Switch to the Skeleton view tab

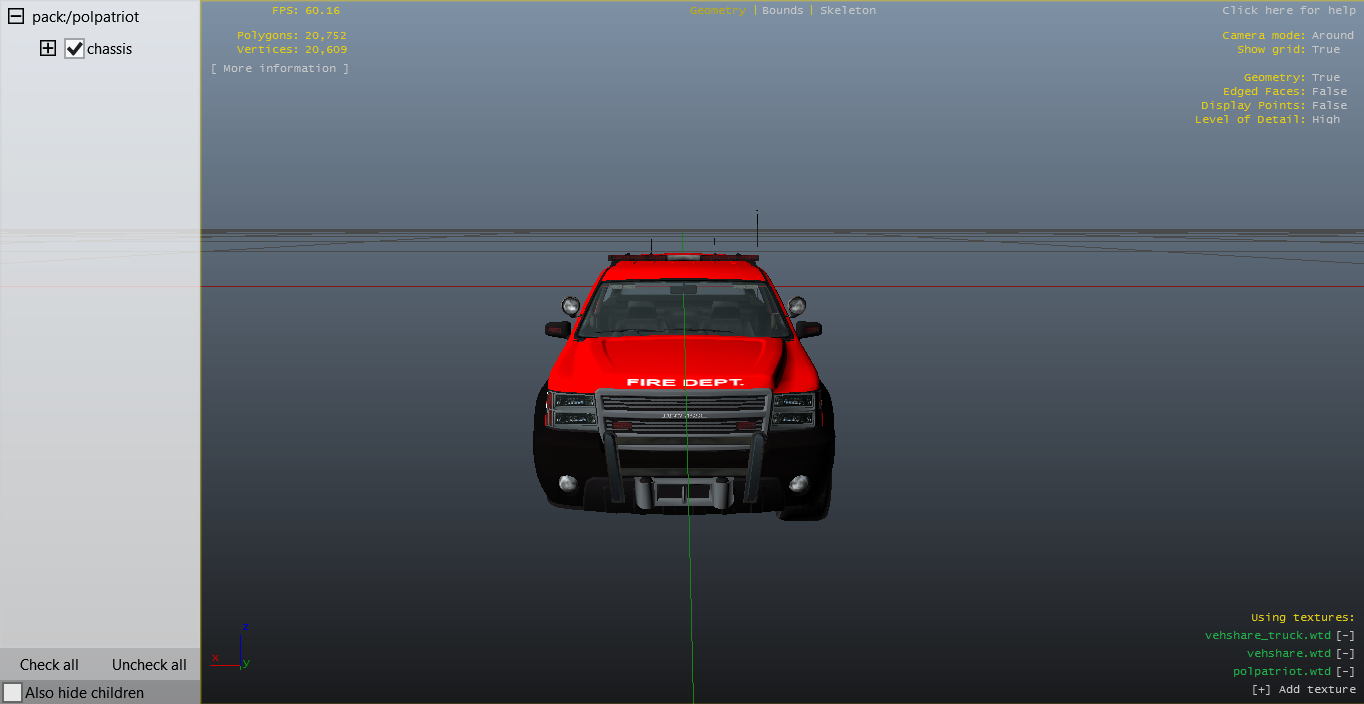click(x=848, y=10)
